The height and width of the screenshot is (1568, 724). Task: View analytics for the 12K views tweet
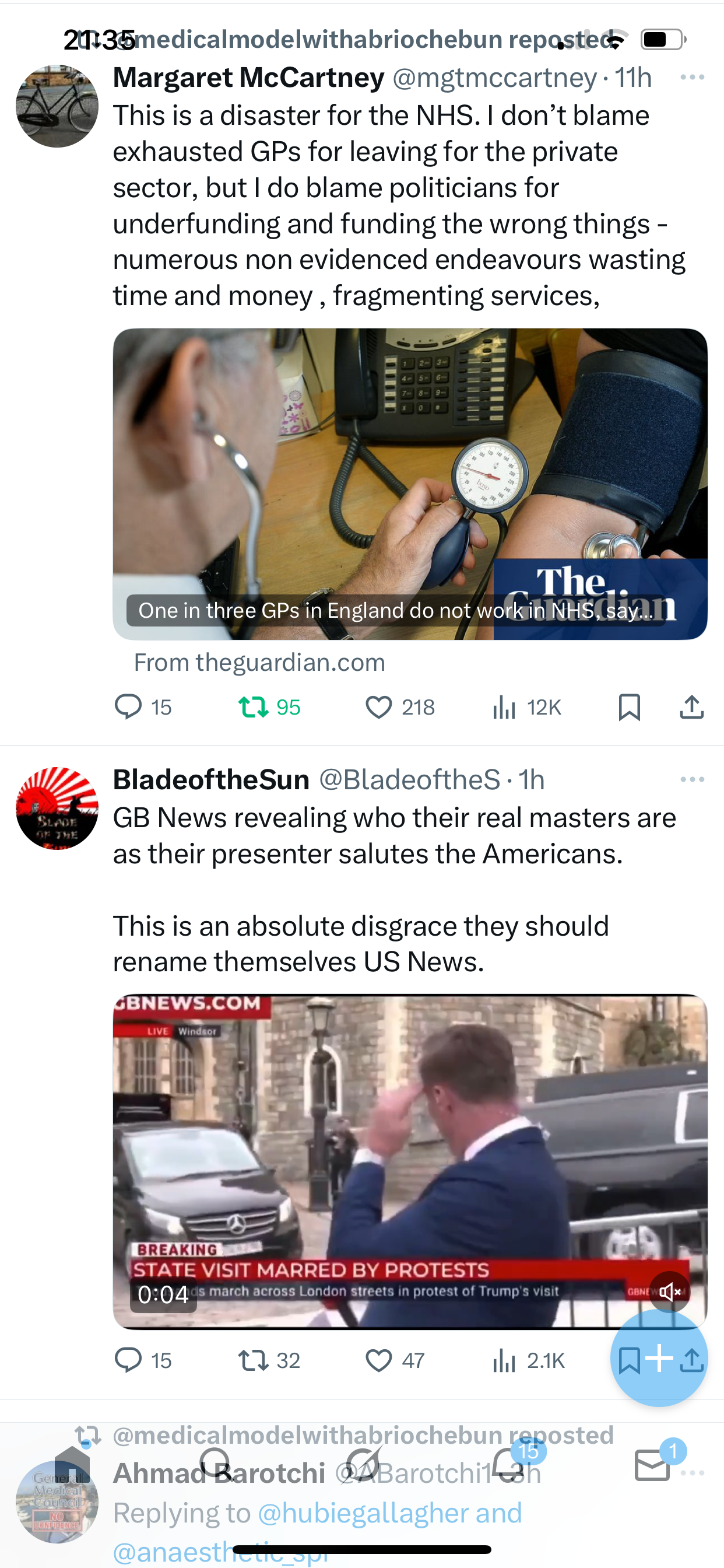click(x=526, y=708)
